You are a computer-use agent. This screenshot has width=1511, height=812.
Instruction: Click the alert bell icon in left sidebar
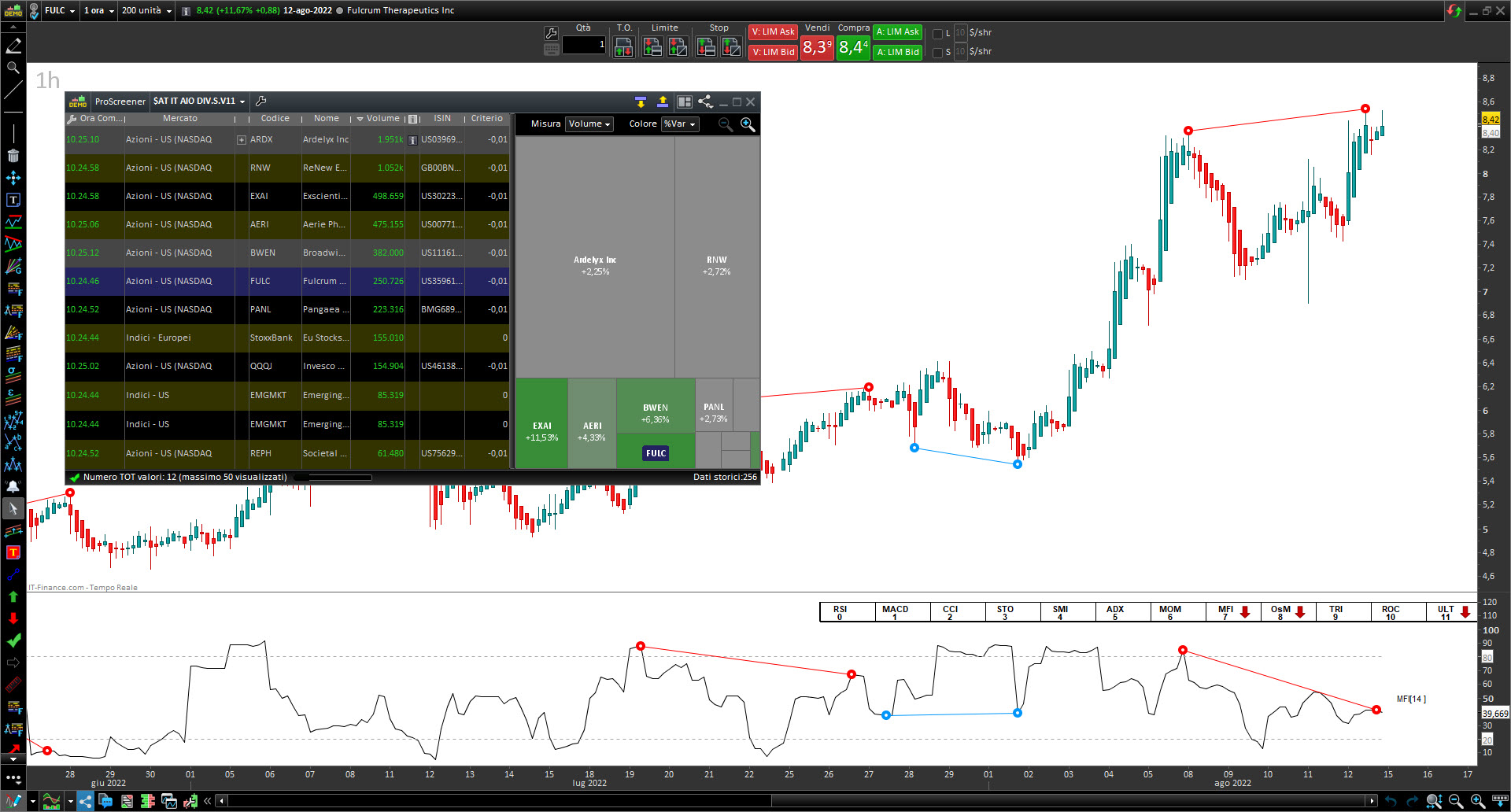(x=13, y=486)
